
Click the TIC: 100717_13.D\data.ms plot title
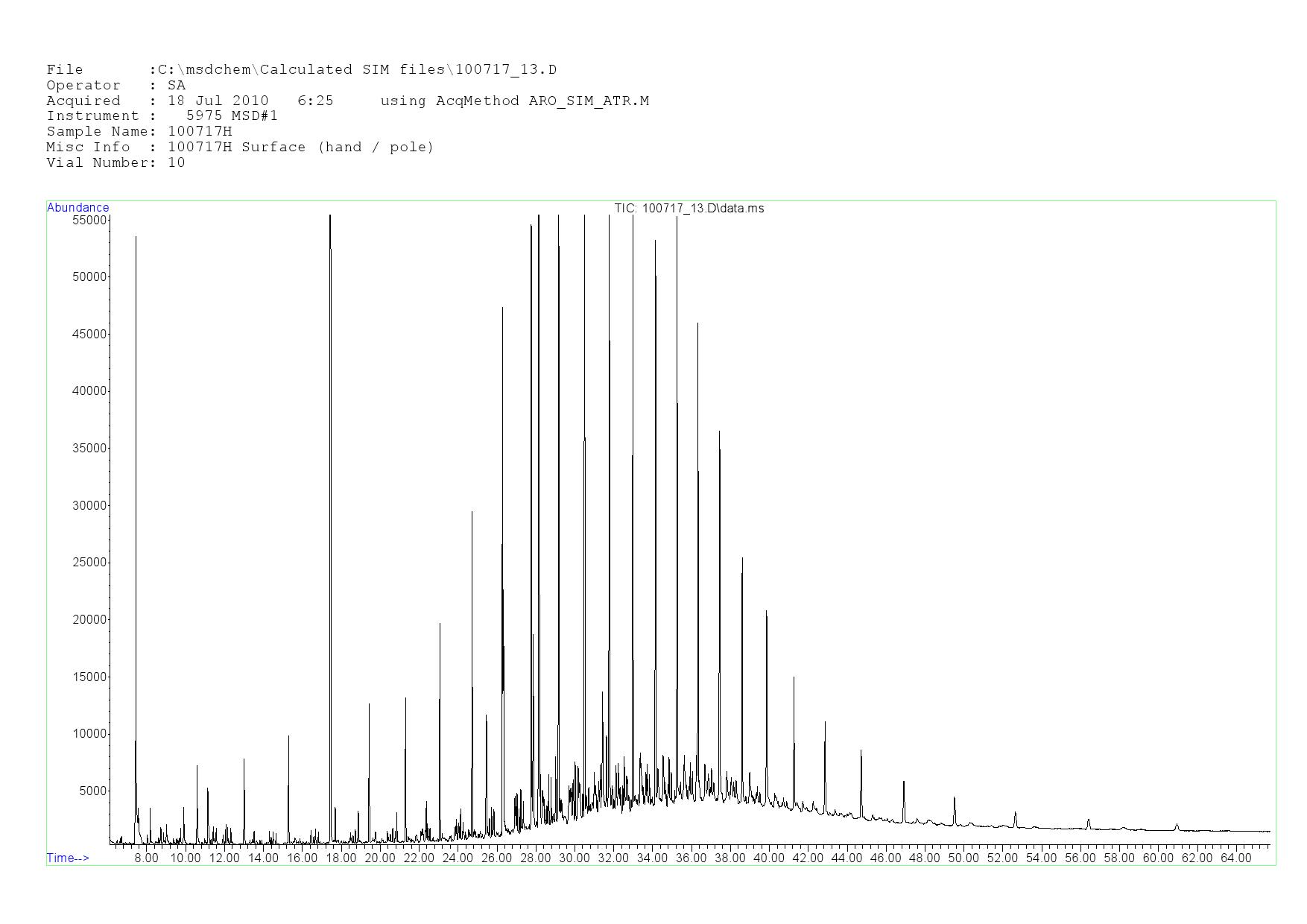(x=689, y=209)
